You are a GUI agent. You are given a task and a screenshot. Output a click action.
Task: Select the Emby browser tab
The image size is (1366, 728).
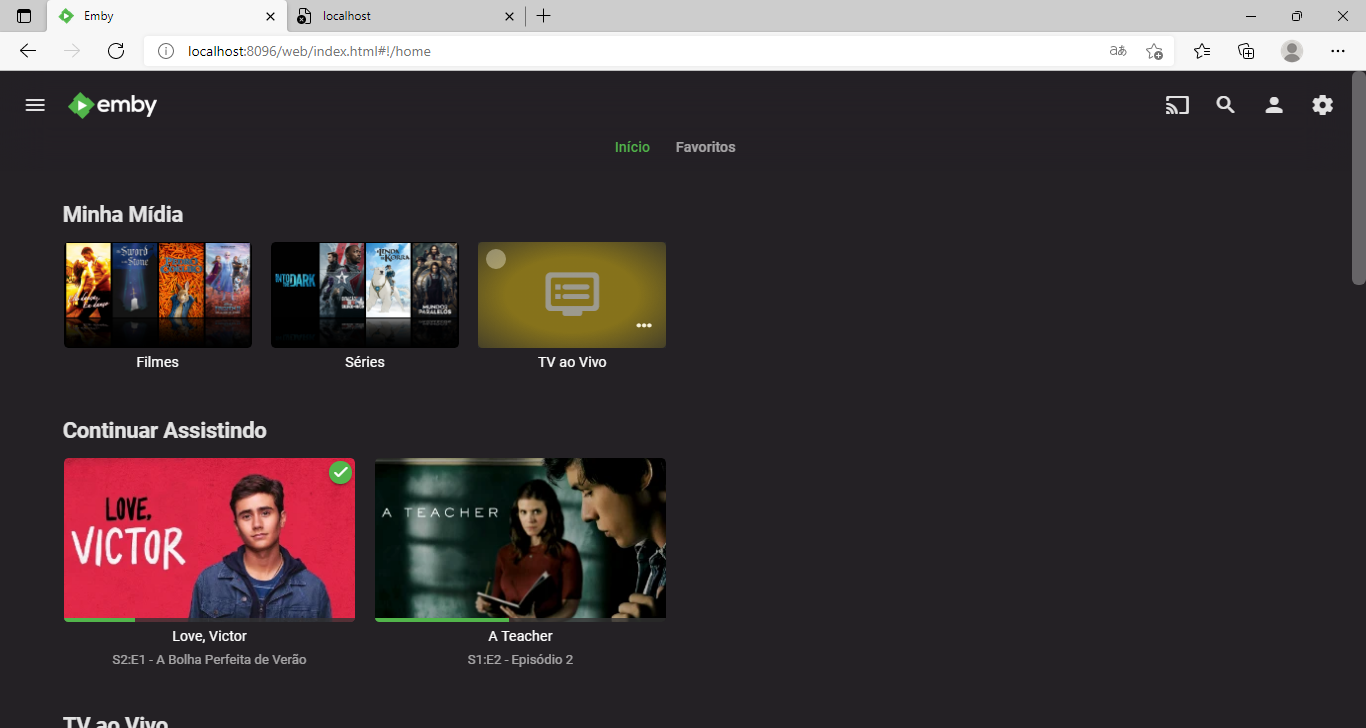[x=167, y=16]
